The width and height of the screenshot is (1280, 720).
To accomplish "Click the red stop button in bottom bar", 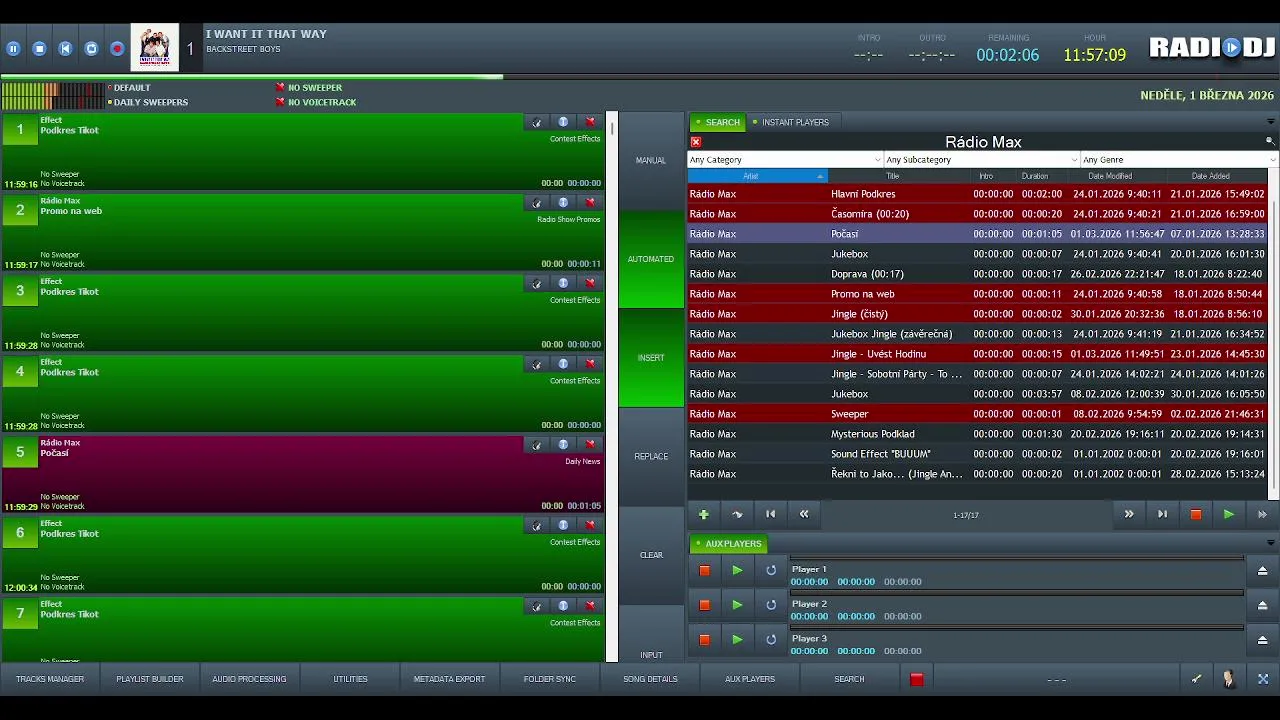I will tap(916, 679).
